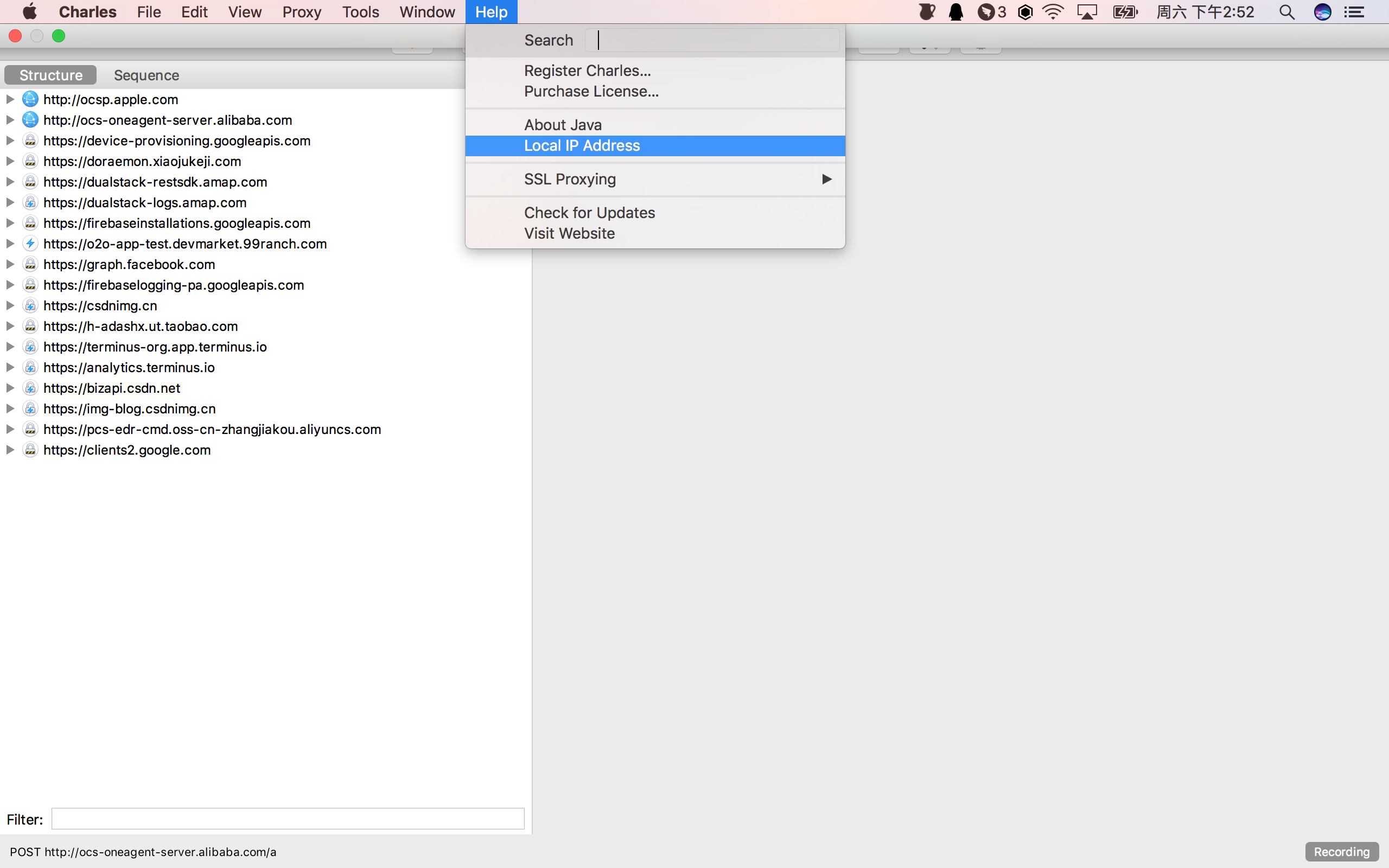Click the menu bar clock showing 2:52
The image size is (1389, 868).
tap(1205, 12)
